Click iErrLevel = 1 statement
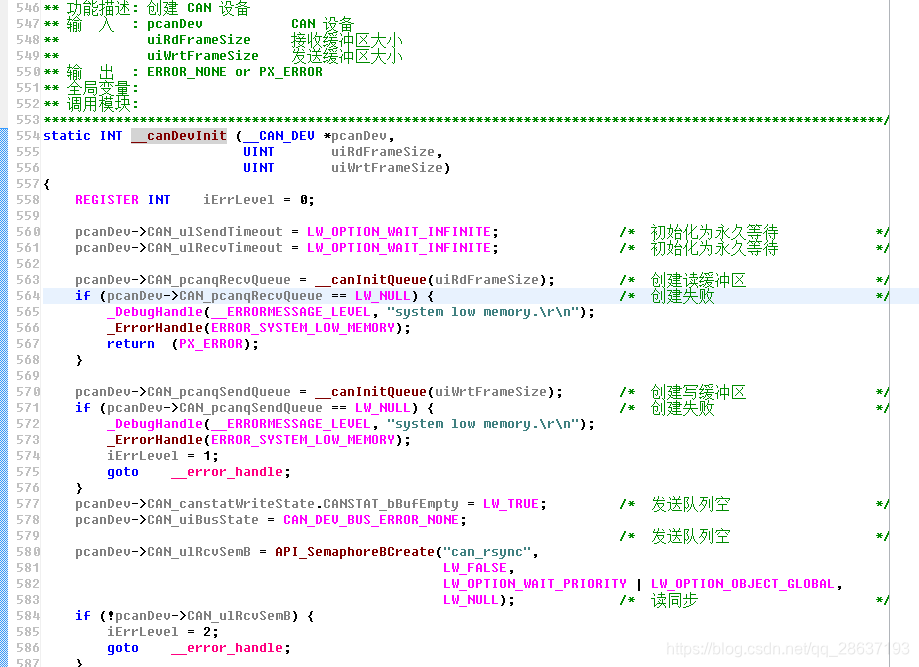 click(x=162, y=456)
